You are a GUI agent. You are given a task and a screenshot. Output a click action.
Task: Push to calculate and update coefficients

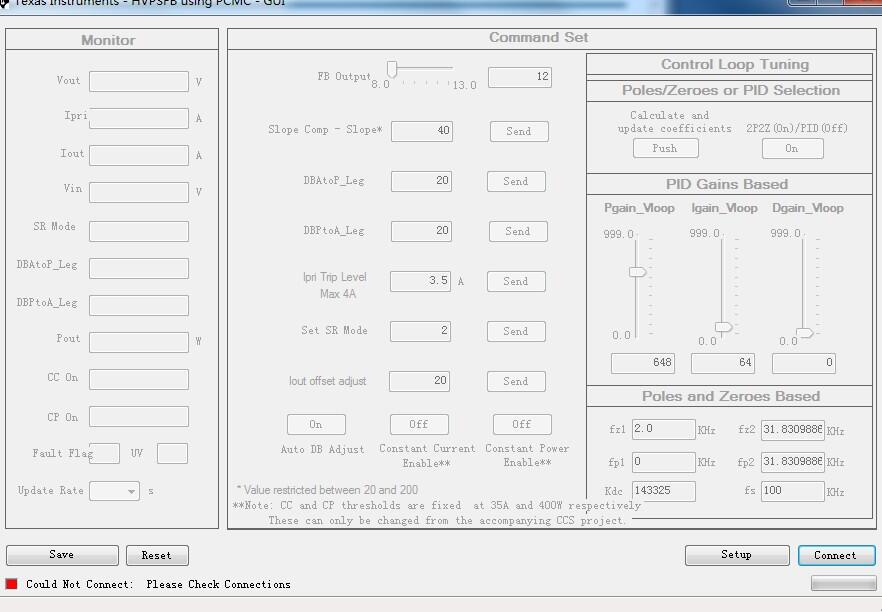point(665,148)
